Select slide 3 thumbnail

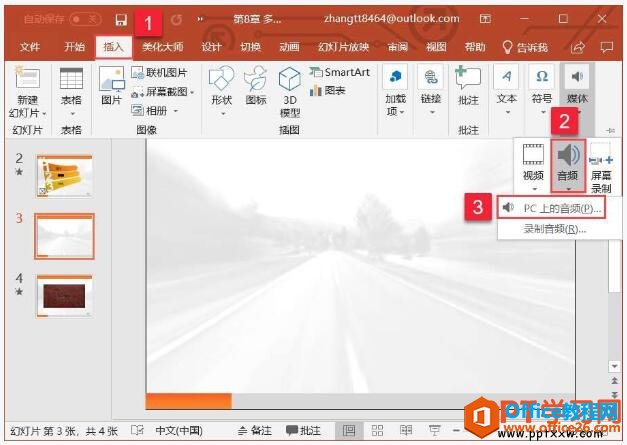[x=64, y=236]
